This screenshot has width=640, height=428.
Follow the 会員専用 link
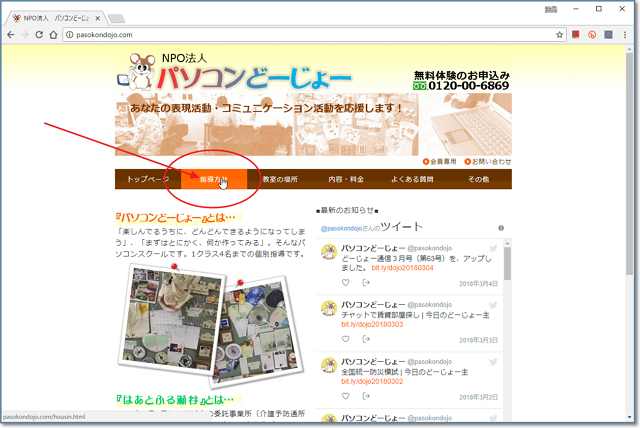click(440, 162)
